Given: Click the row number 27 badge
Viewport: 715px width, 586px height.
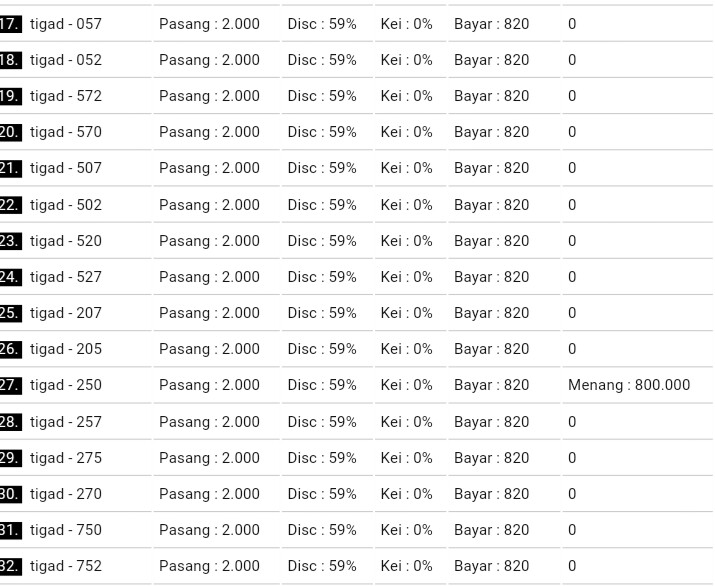Looking at the screenshot, I should click(x=10, y=385).
